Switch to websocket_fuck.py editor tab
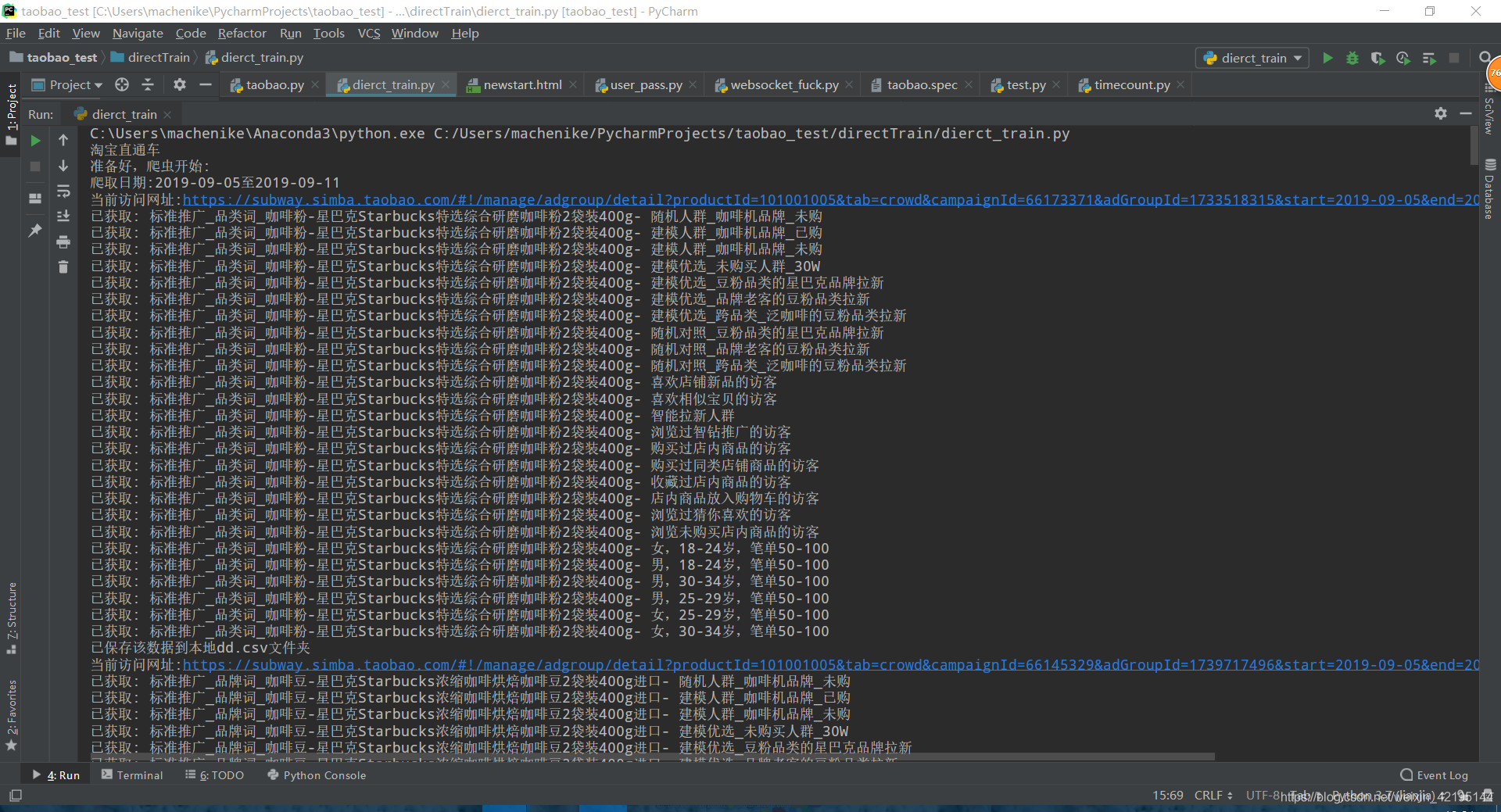The width and height of the screenshot is (1501, 812). pyautogui.click(x=784, y=84)
